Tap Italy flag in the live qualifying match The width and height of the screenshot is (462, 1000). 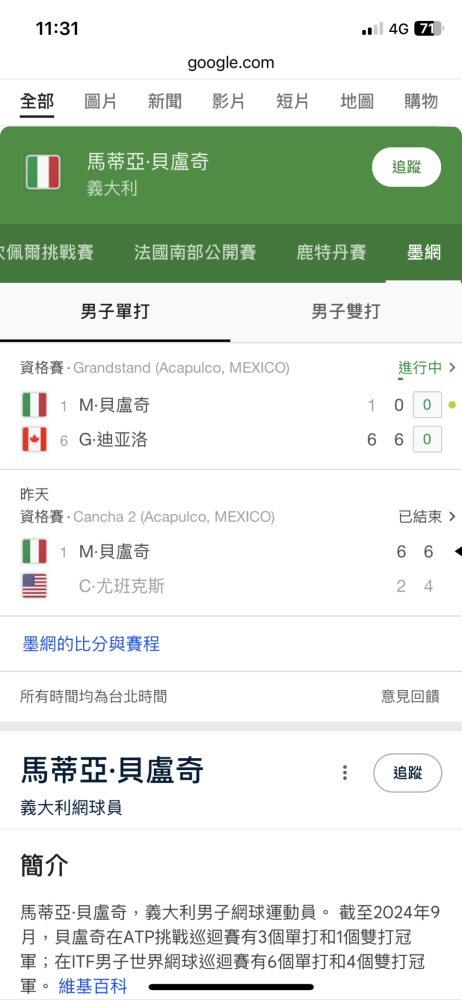click(34, 404)
